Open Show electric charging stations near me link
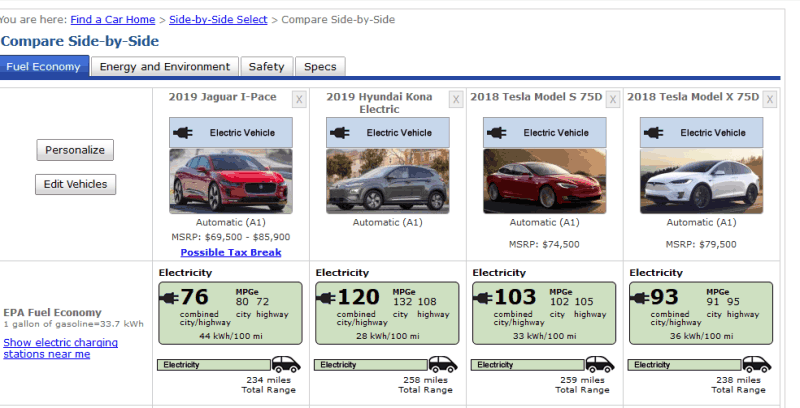This screenshot has width=800, height=408. (x=60, y=348)
